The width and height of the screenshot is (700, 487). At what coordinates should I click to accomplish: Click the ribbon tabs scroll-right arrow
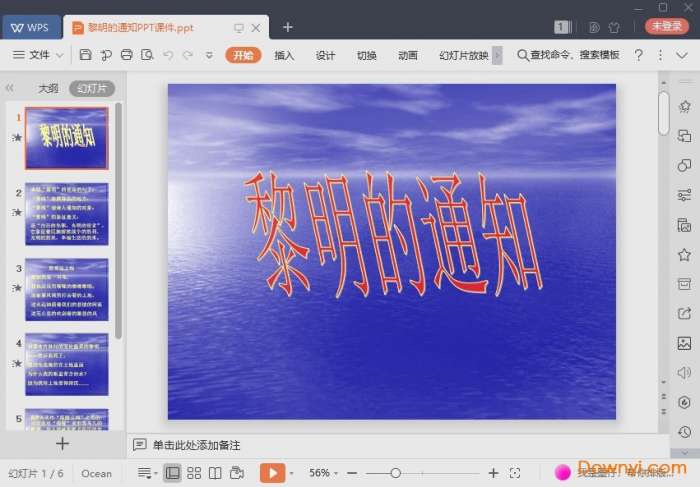pos(497,55)
